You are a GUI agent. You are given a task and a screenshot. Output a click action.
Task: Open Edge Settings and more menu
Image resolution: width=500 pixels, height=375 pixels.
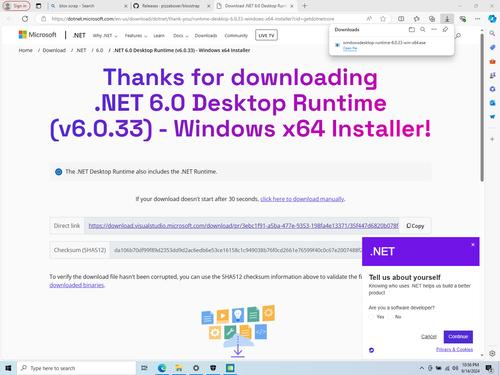click(x=478, y=19)
